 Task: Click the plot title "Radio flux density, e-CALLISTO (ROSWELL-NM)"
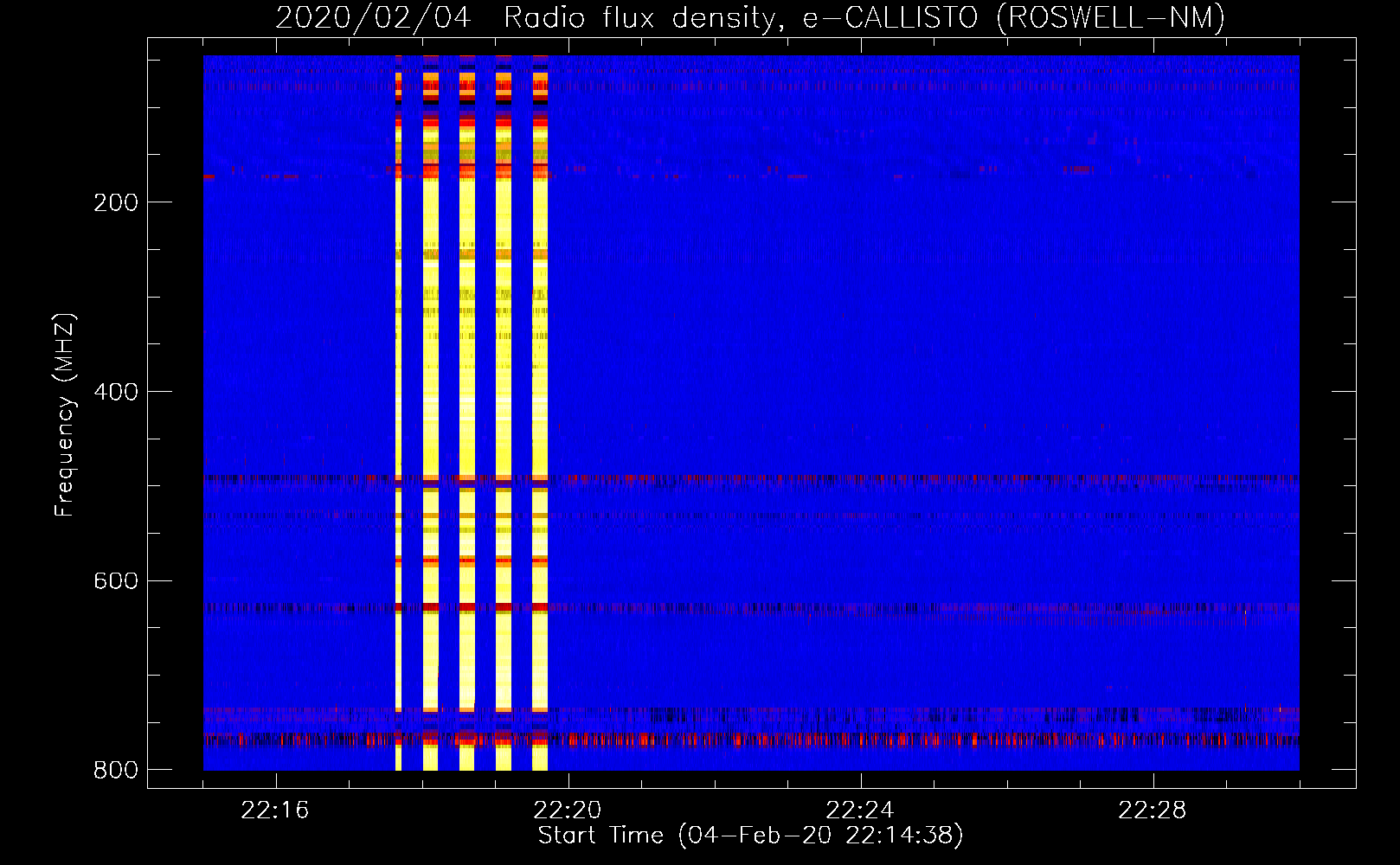[x=864, y=18]
